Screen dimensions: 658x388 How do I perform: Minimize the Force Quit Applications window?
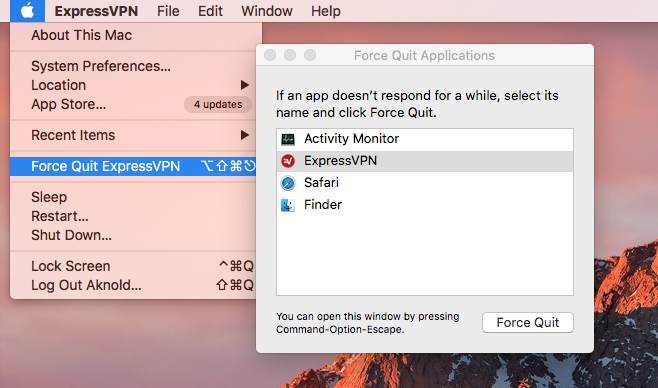click(x=290, y=55)
